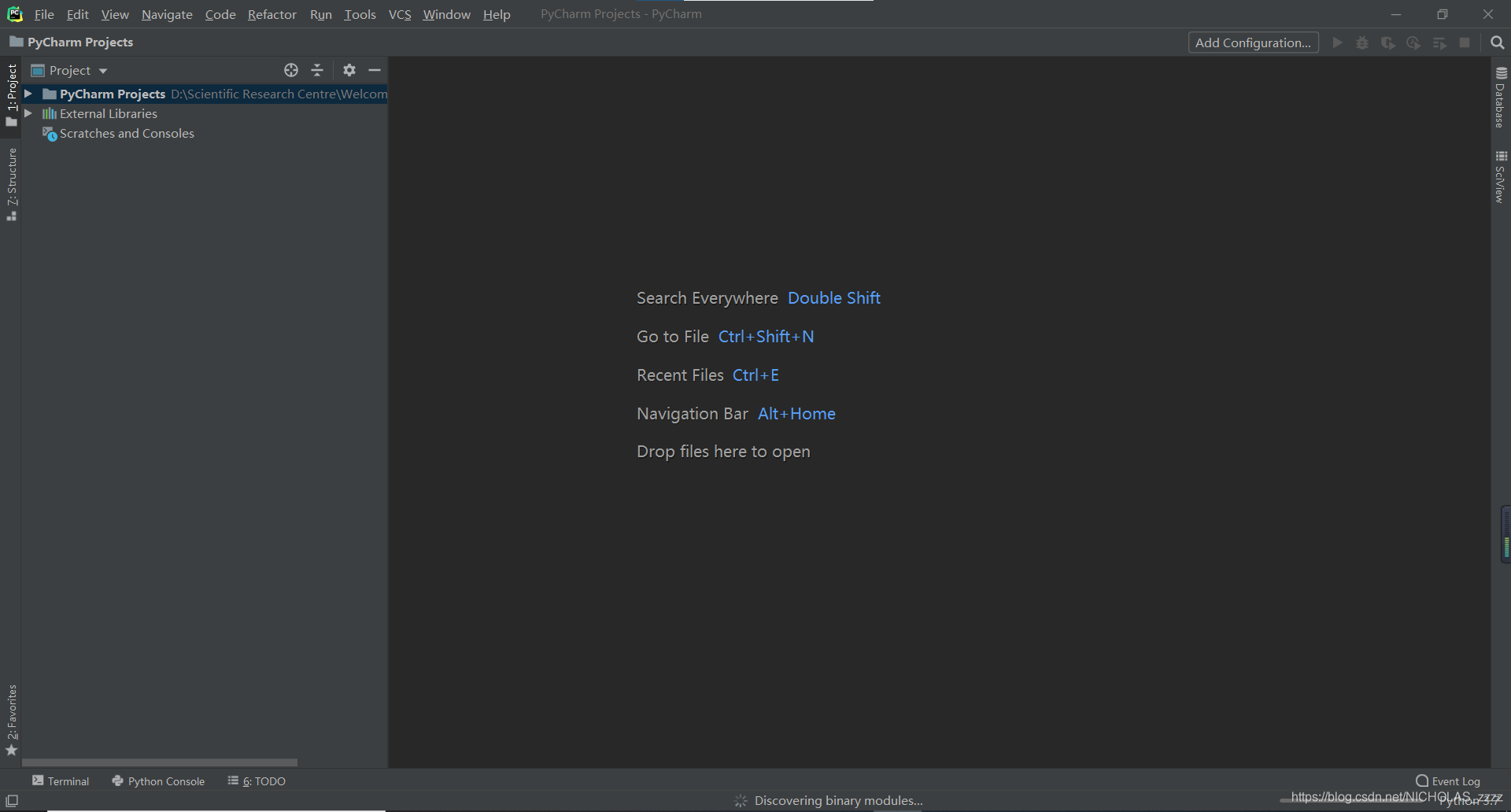Click the locate/scroll from source icon
The height and width of the screenshot is (812, 1511).
[x=291, y=70]
